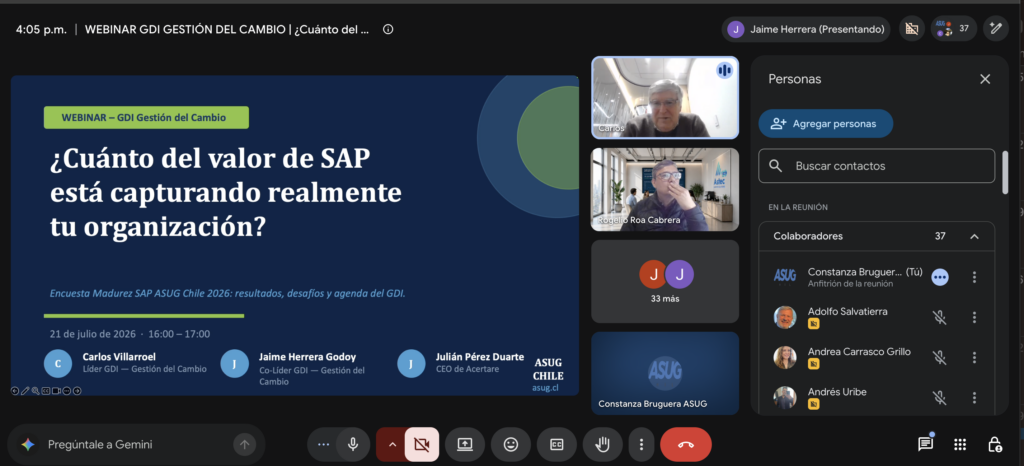Click Carlos tile audio indicator icon

click(724, 70)
